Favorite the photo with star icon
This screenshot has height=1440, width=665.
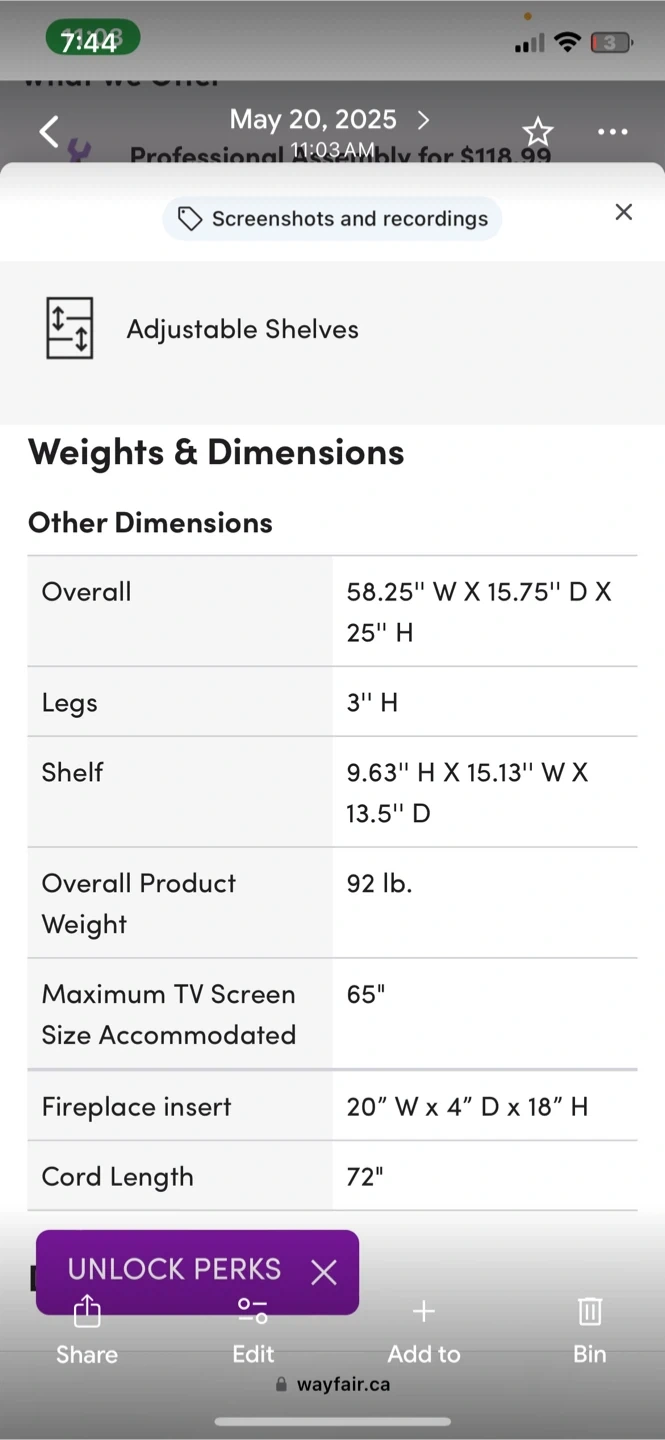(x=538, y=131)
